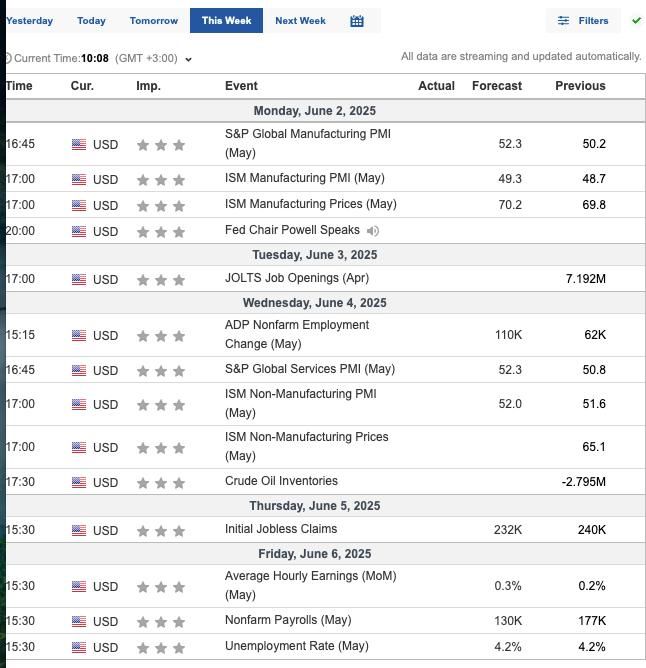Click the importance stars for Nonfarm Payrolls
The height and width of the screenshot is (668, 646).
click(x=160, y=621)
